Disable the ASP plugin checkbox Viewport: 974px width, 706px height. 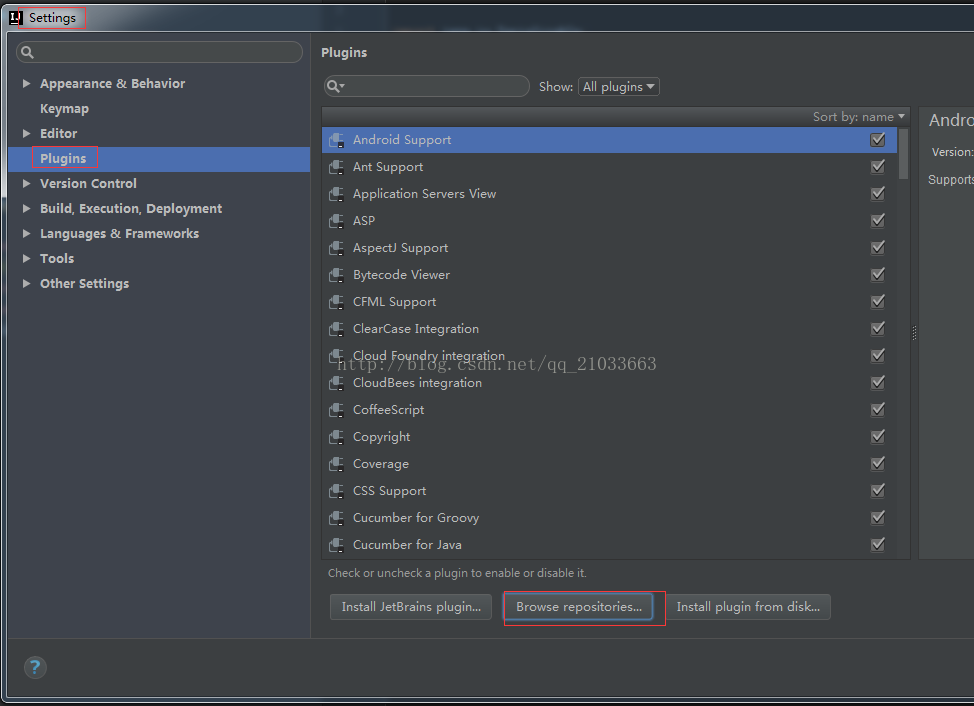click(x=878, y=220)
